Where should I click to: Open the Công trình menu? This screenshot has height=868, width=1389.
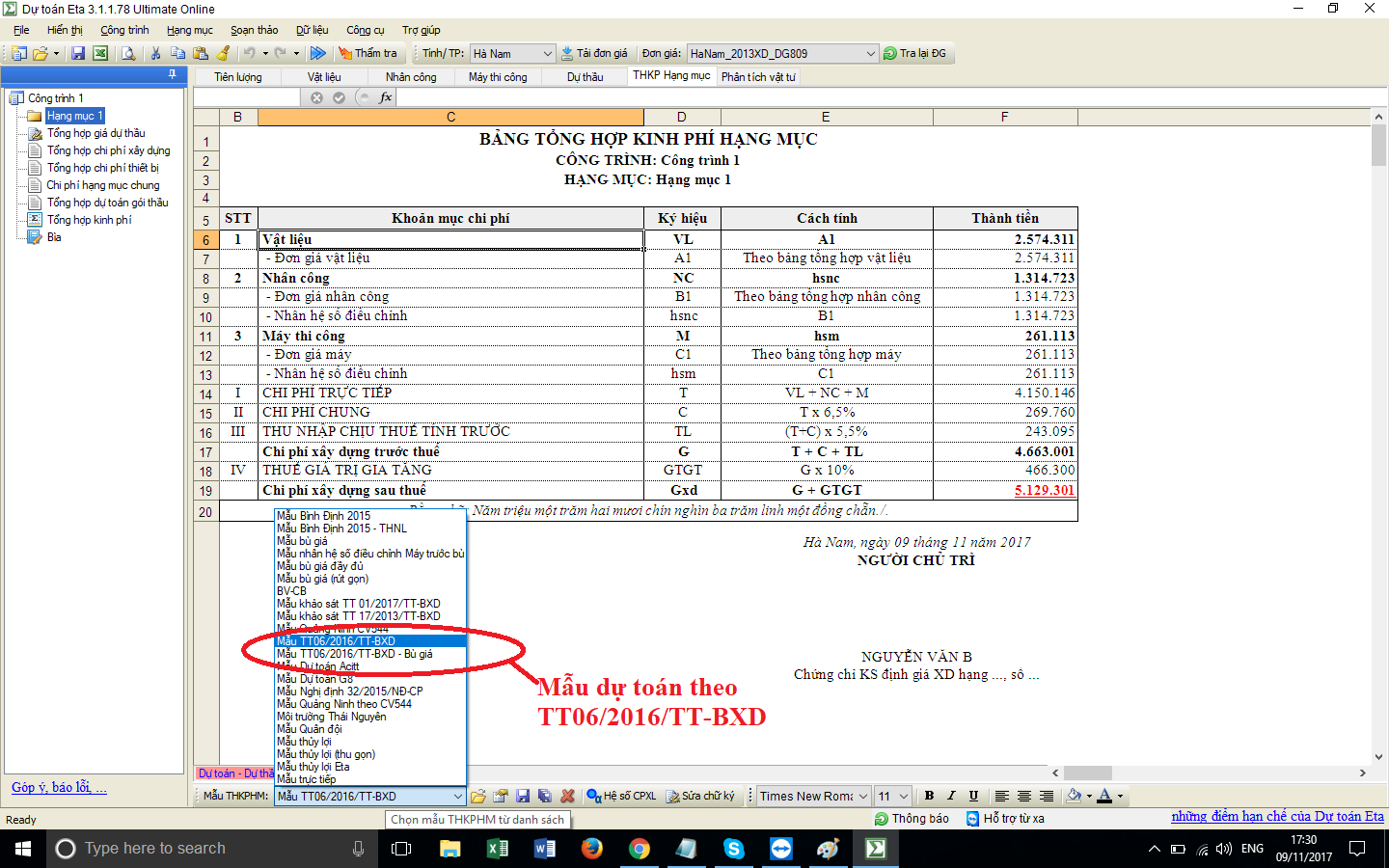tap(124, 30)
